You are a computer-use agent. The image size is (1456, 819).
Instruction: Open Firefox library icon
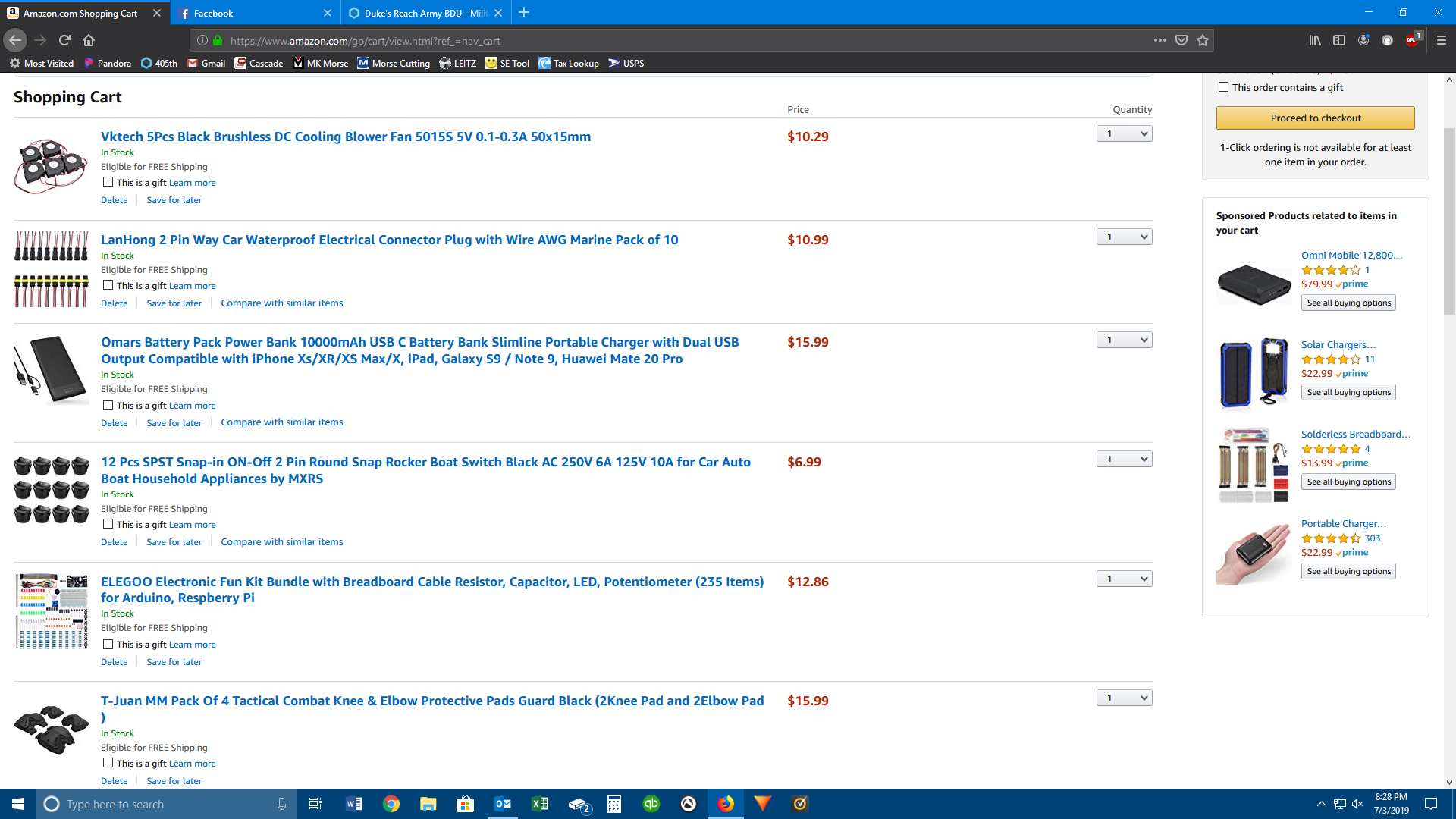click(1315, 40)
